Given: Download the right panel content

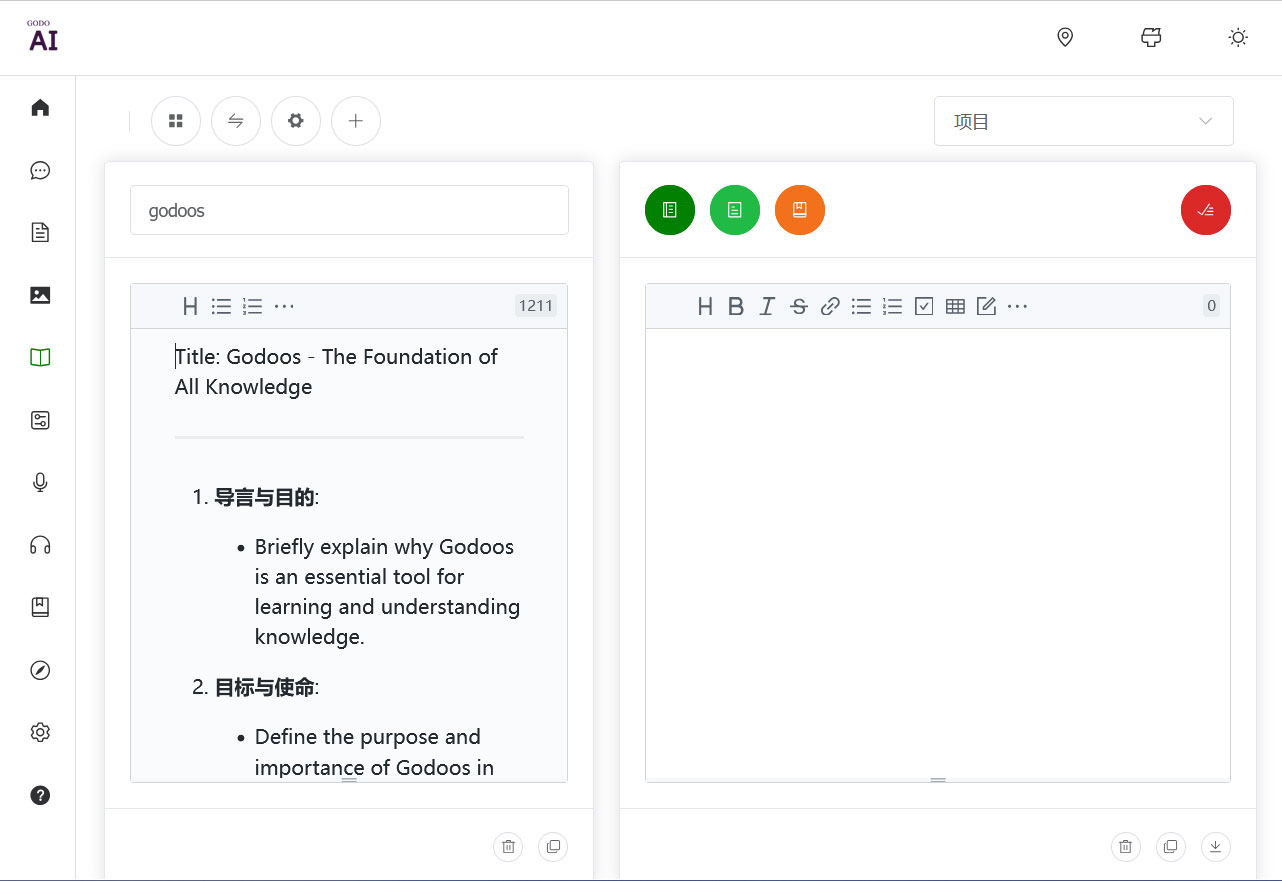Looking at the screenshot, I should coord(1216,847).
